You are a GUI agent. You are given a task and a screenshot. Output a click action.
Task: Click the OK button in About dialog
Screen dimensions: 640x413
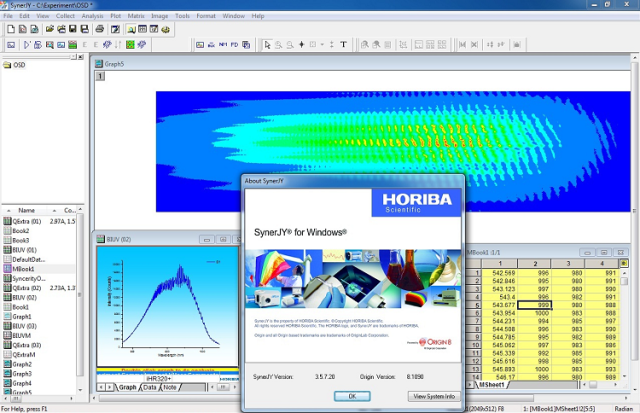point(352,396)
